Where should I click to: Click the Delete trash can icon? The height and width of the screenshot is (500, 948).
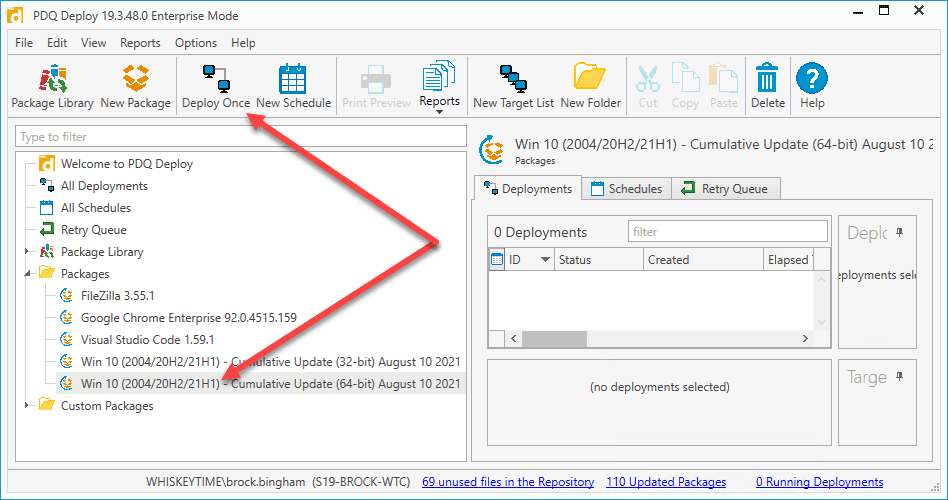(767, 78)
